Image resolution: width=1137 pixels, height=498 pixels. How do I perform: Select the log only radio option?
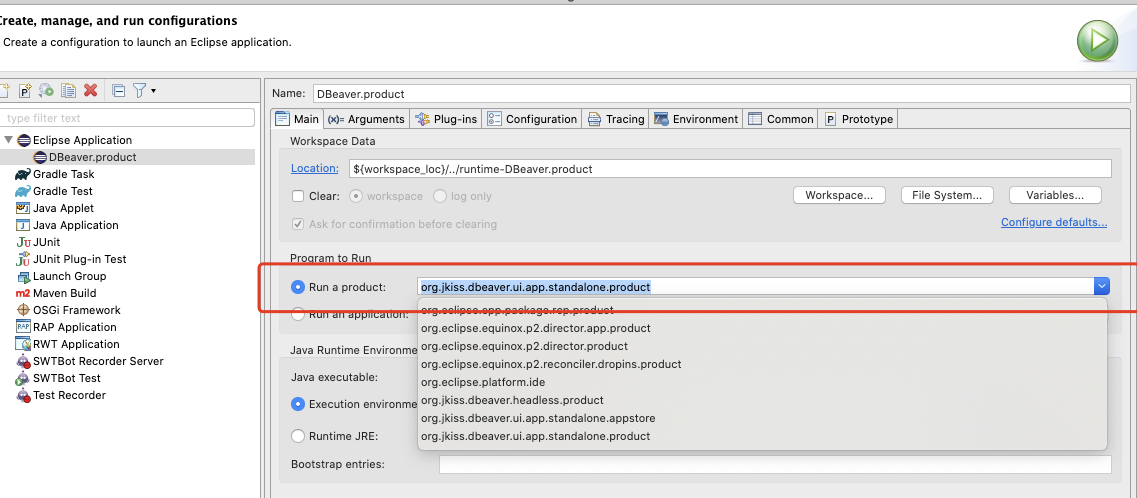point(439,196)
